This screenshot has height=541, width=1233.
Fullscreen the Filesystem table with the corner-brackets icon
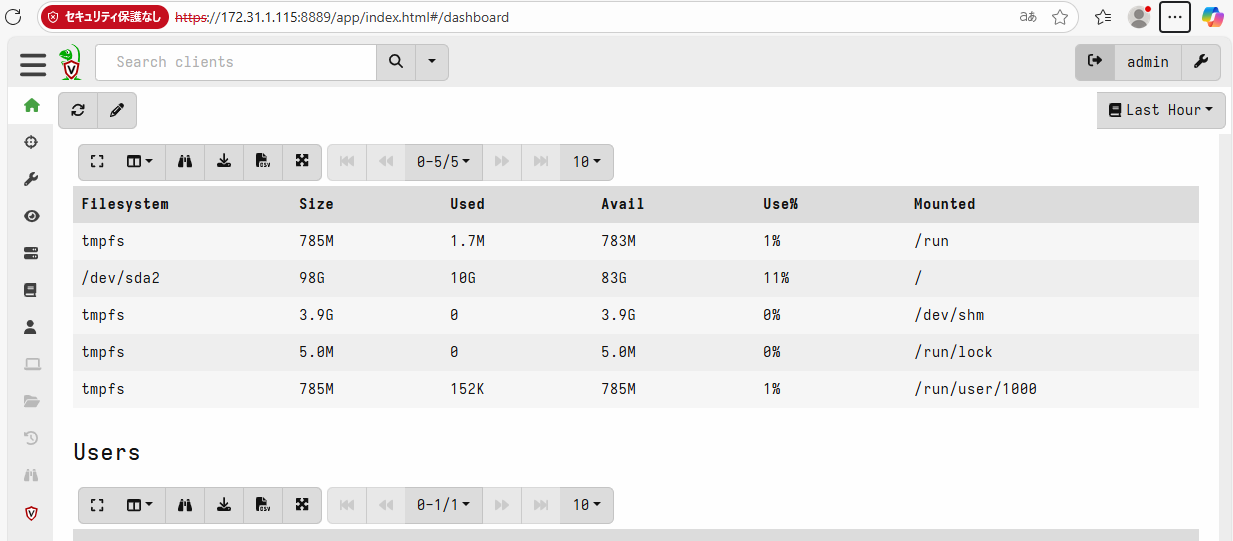tap(97, 162)
